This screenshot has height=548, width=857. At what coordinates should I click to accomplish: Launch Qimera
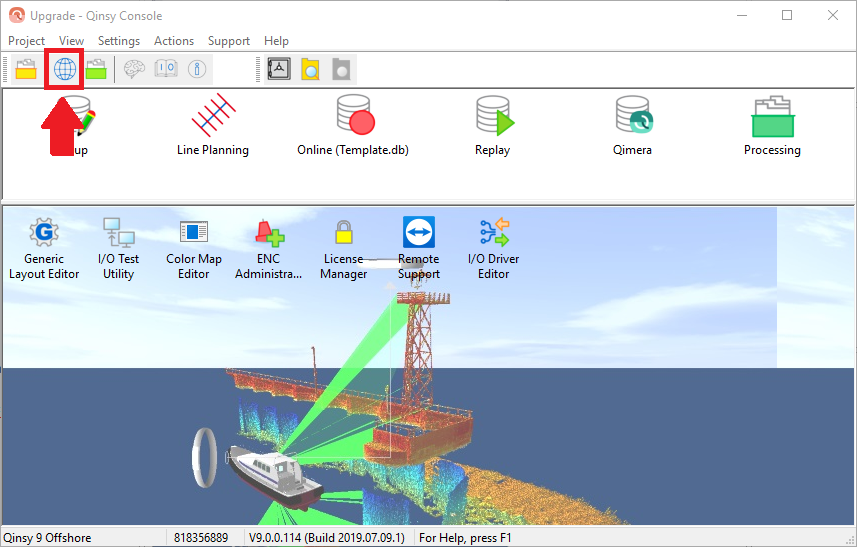click(632, 125)
